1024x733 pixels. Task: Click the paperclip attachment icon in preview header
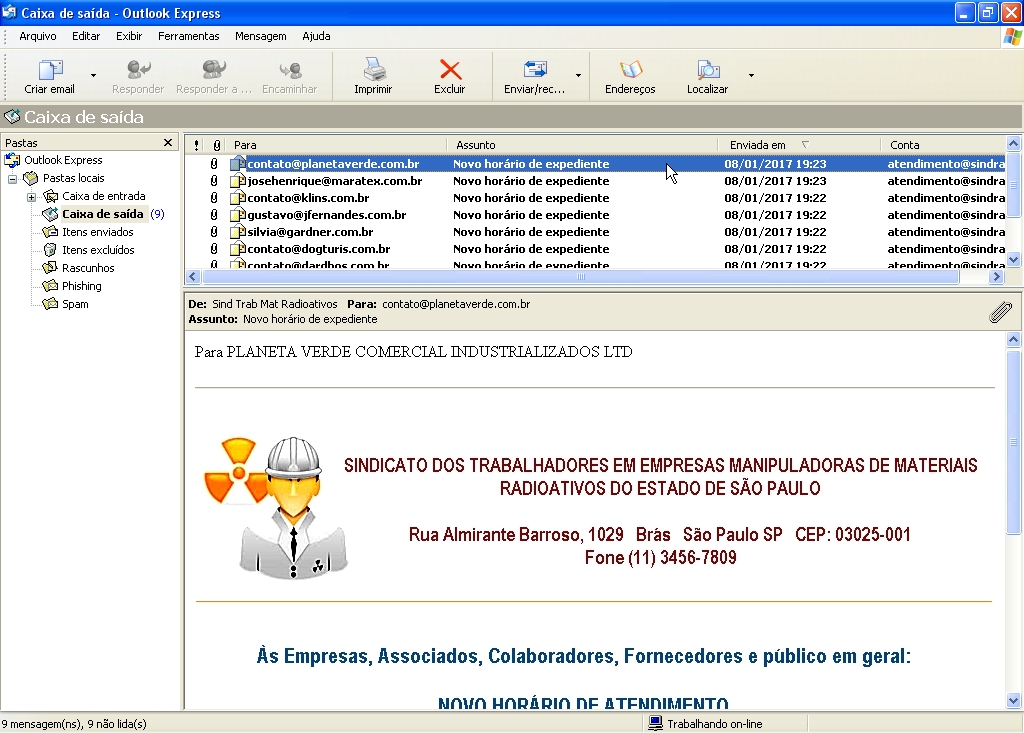1000,313
